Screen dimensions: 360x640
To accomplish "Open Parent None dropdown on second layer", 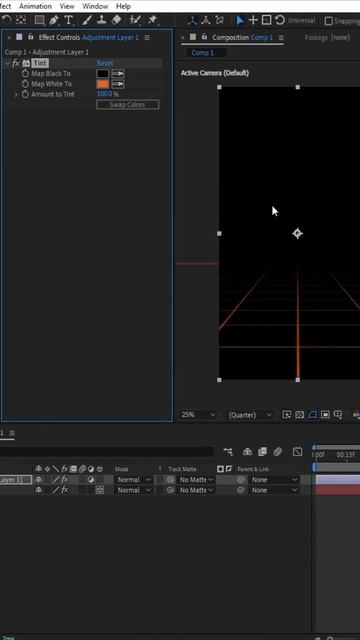I will [274, 490].
